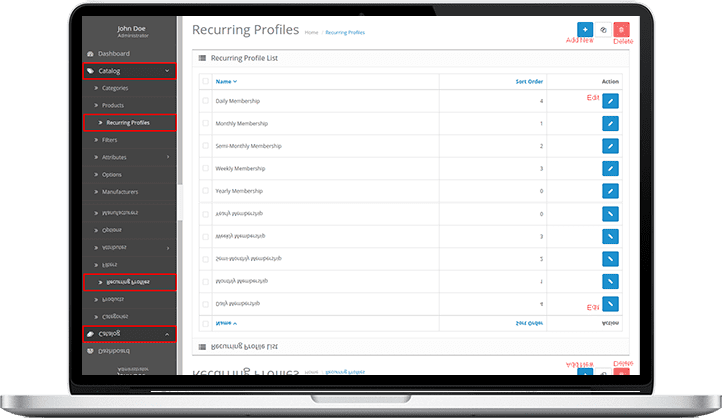Click the Home breadcrumb link

coord(312,32)
